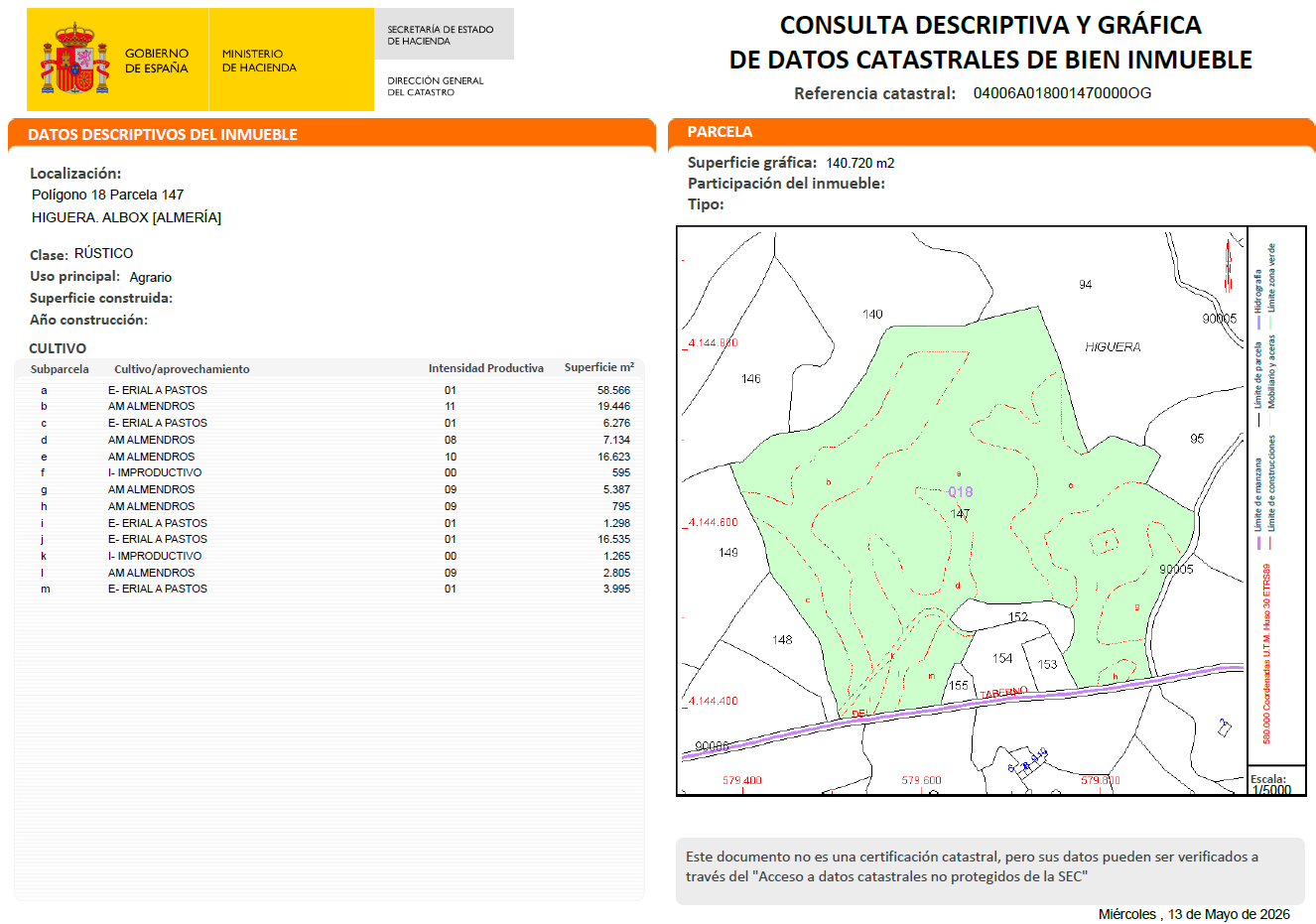
Task: Click the title 'CONSULTA DESCRIPTIVA Y GRÁFICA'
Action: [x=990, y=25]
